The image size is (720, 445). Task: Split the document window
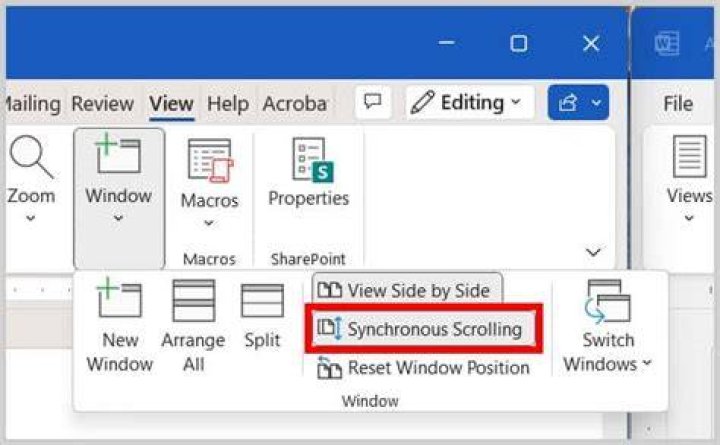coord(262,316)
